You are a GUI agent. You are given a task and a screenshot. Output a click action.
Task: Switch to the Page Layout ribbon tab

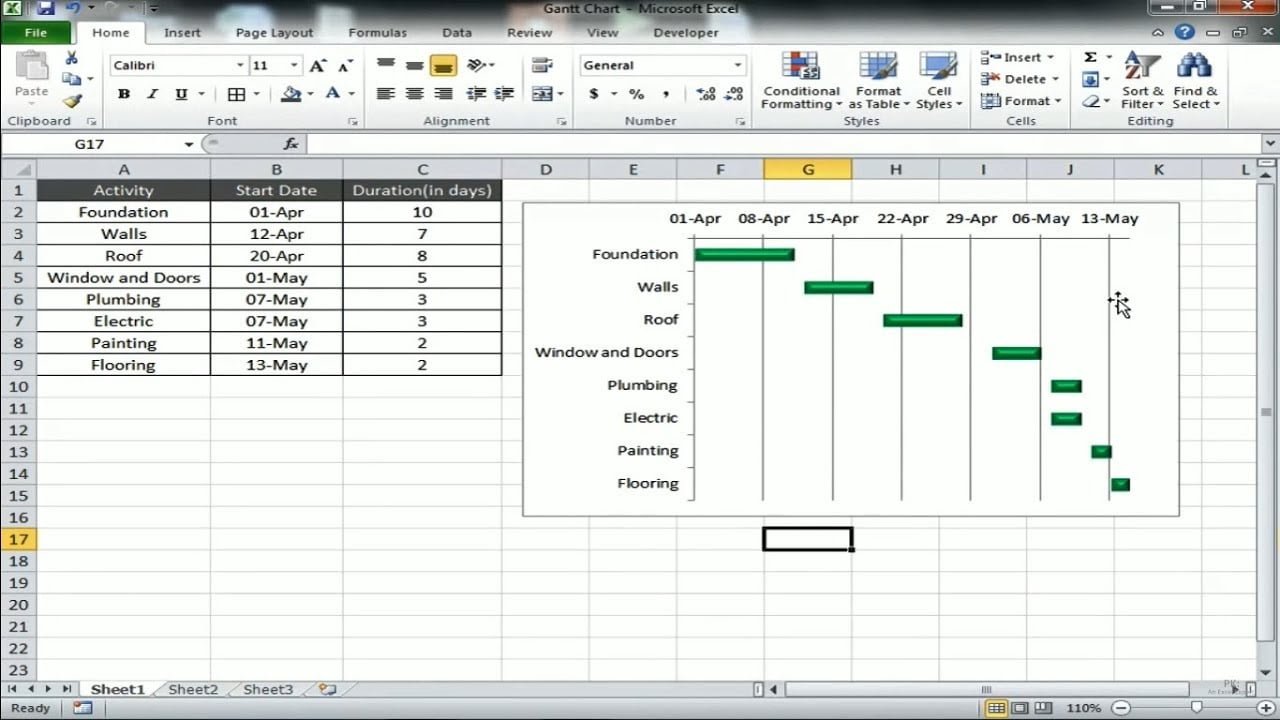coord(274,33)
